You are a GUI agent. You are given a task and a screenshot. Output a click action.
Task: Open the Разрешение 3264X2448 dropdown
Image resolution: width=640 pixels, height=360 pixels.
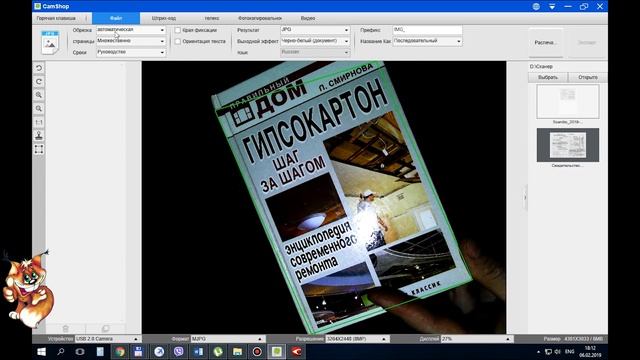[357, 339]
